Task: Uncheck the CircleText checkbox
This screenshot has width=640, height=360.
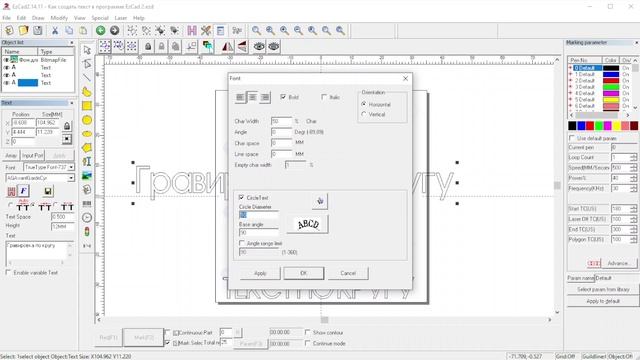Action: point(242,197)
